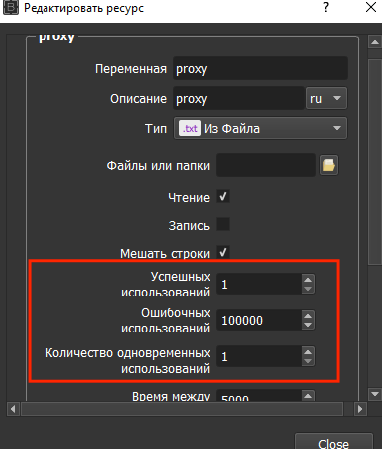Click the vertical scrollbar thumb
Screen dimensions: 382x449
(x=375, y=162)
